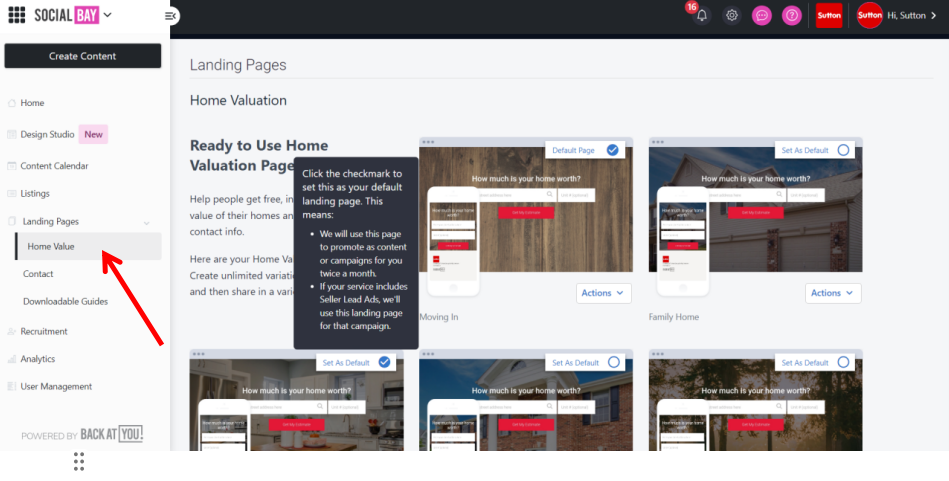This screenshot has width=949, height=481.
Task: Set Family Home page as default
Action: click(843, 150)
